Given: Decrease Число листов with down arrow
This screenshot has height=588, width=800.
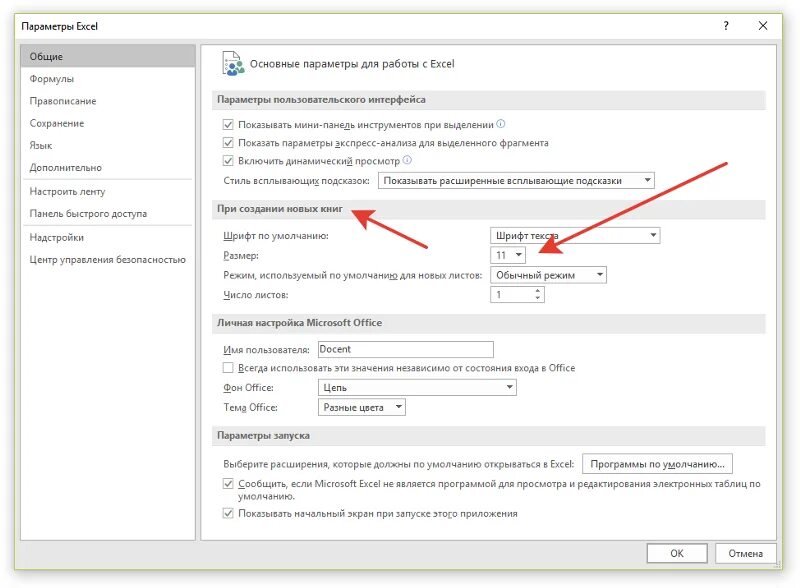Looking at the screenshot, I should pos(538,298).
